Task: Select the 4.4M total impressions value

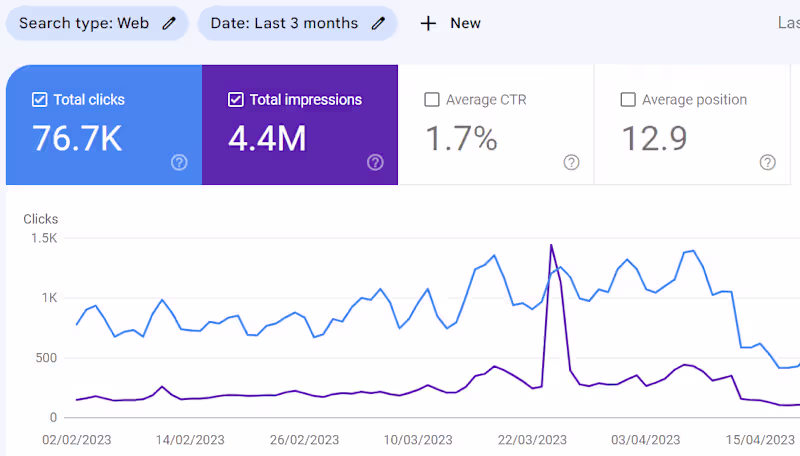Action: tap(267, 139)
